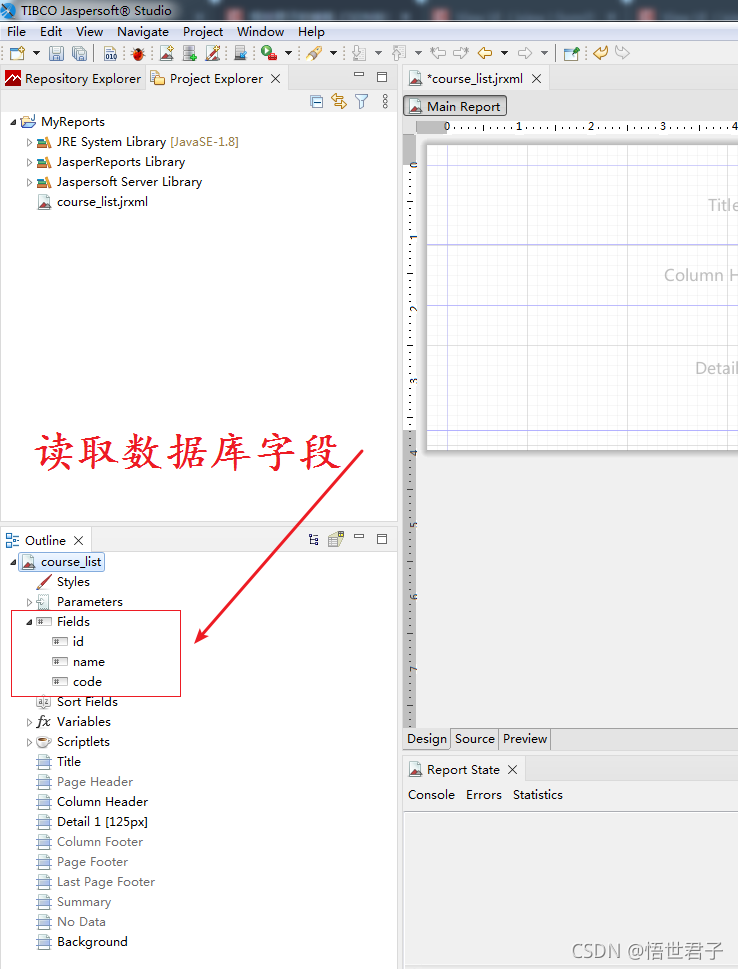Click the red bug debug icon
Screen dimensions: 738x969
pyautogui.click(x=137, y=53)
